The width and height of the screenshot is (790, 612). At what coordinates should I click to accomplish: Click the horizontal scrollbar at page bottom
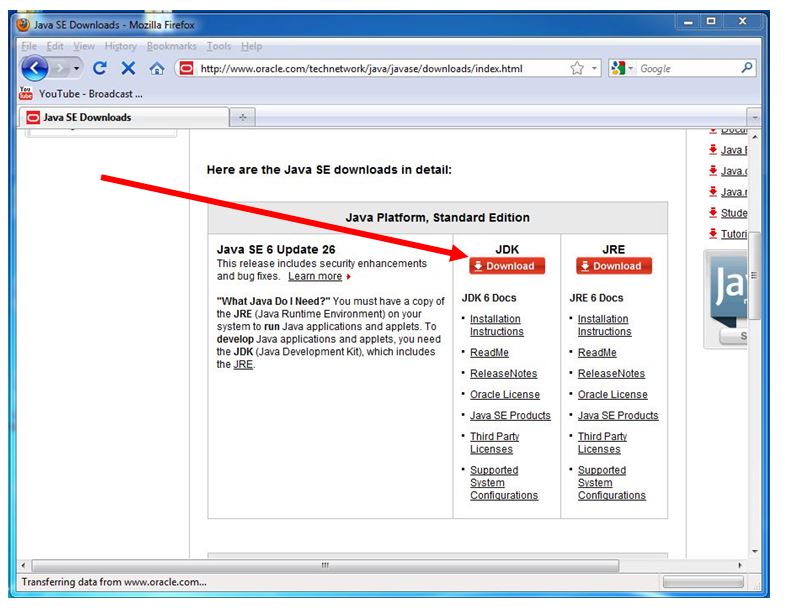click(x=323, y=565)
